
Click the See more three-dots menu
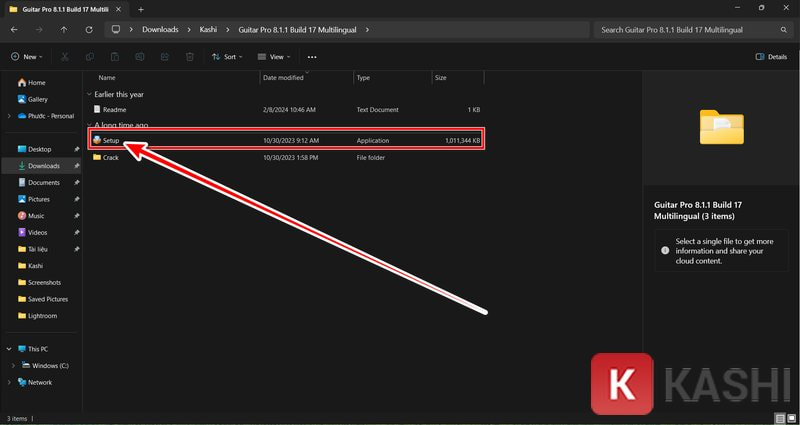[313, 57]
